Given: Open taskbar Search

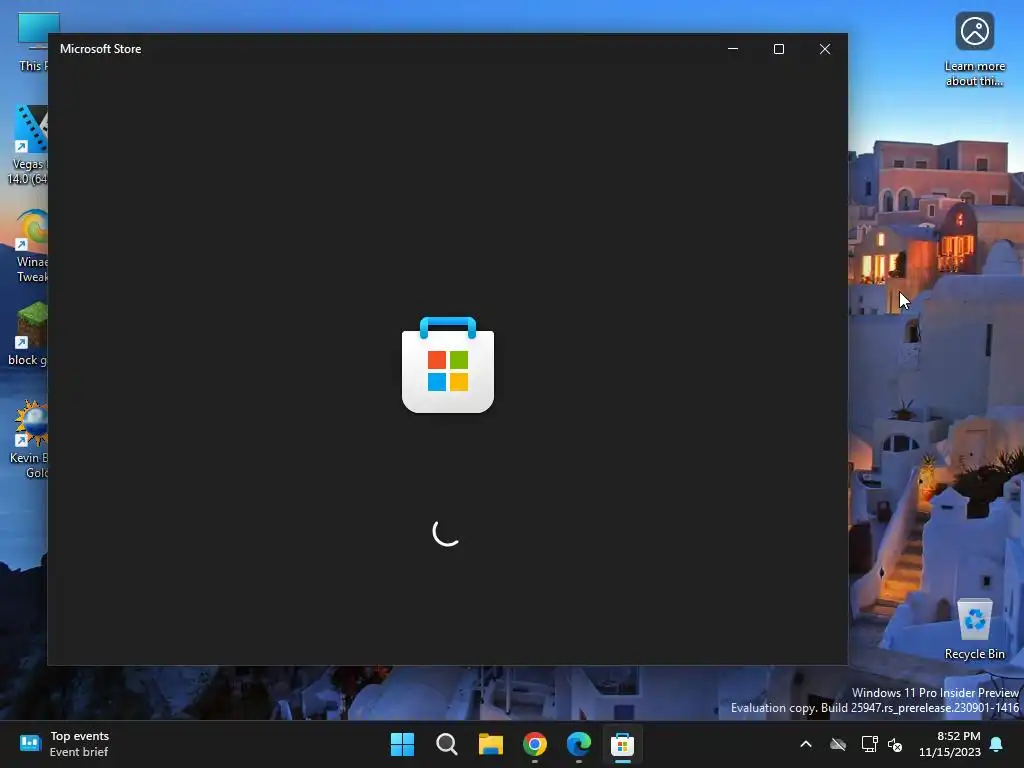Looking at the screenshot, I should [x=447, y=744].
